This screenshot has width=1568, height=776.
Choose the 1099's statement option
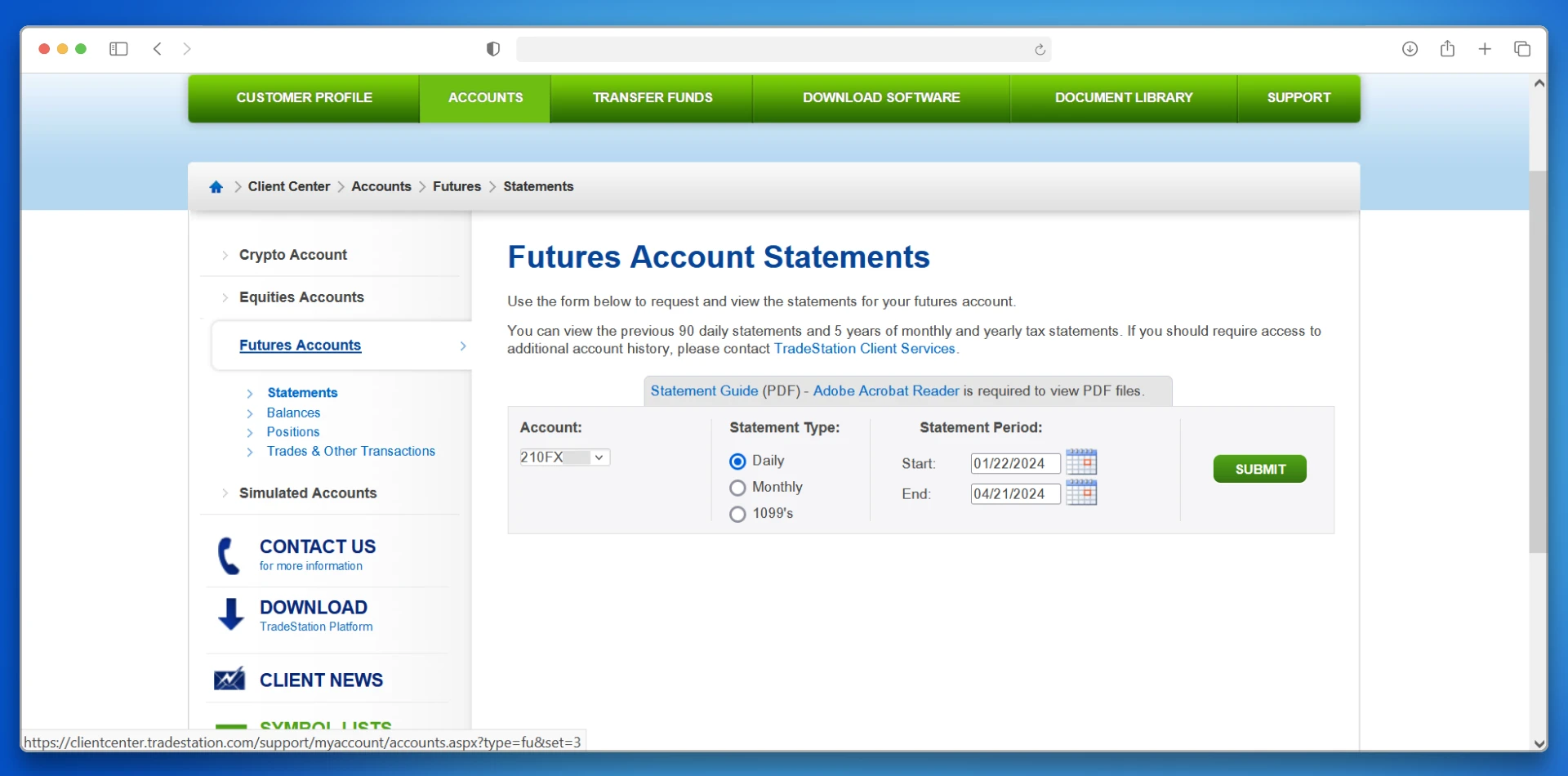click(737, 514)
